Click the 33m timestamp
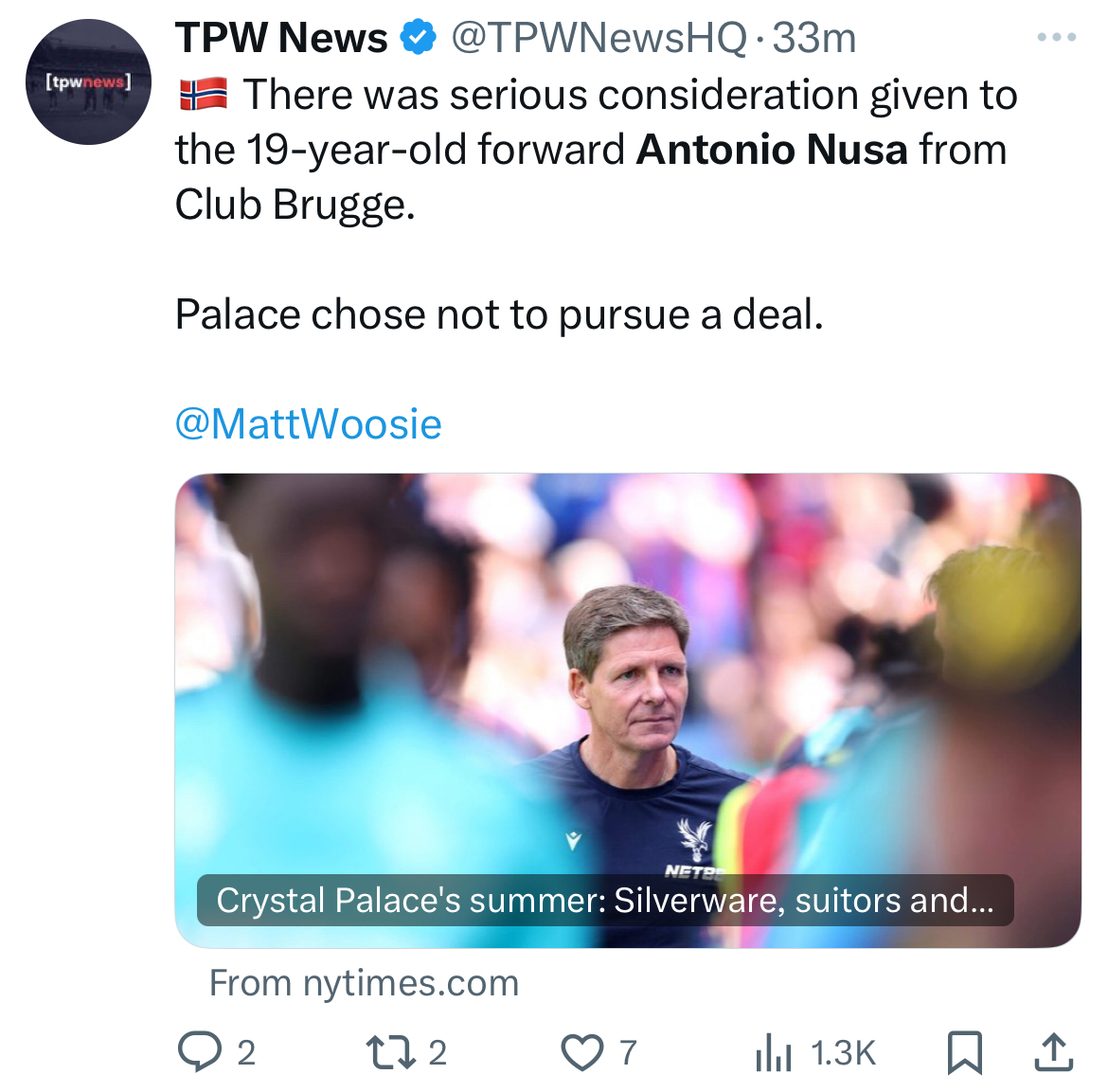 (x=814, y=38)
